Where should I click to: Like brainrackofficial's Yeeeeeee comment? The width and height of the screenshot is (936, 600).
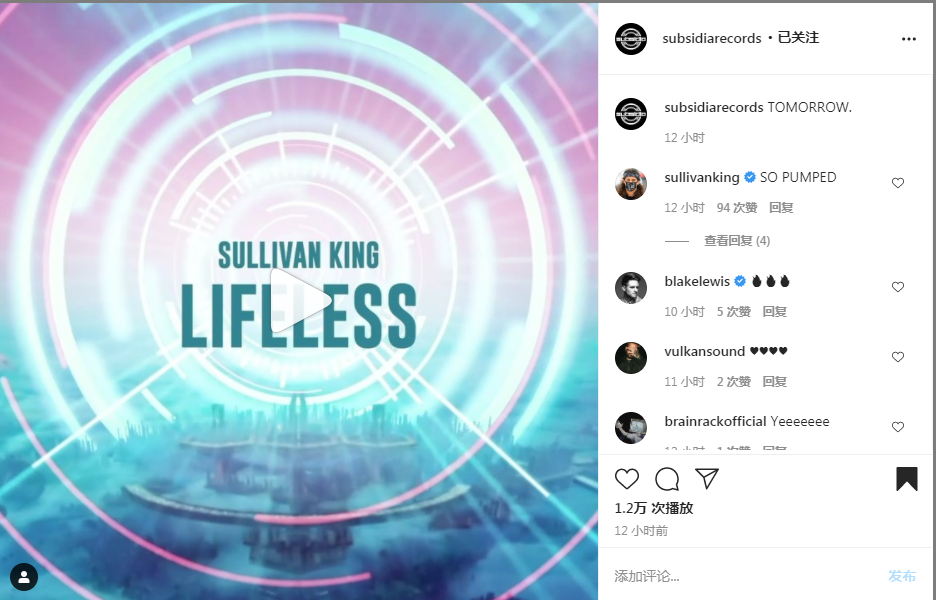pyautogui.click(x=898, y=427)
